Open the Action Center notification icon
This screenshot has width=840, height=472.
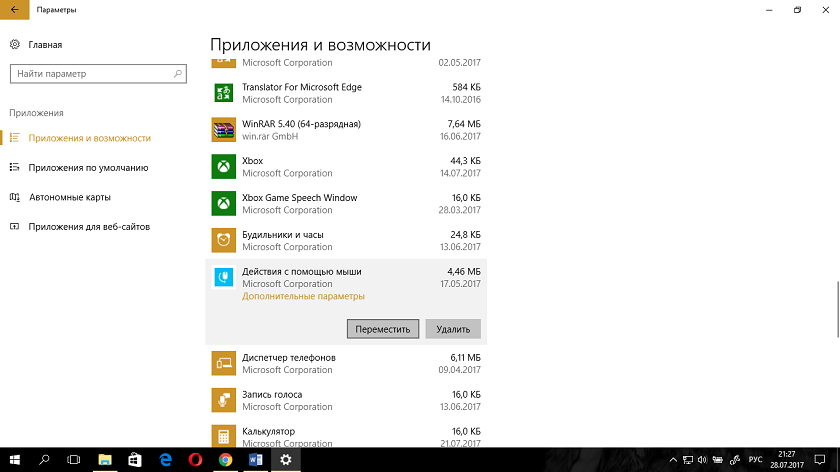tap(820, 460)
